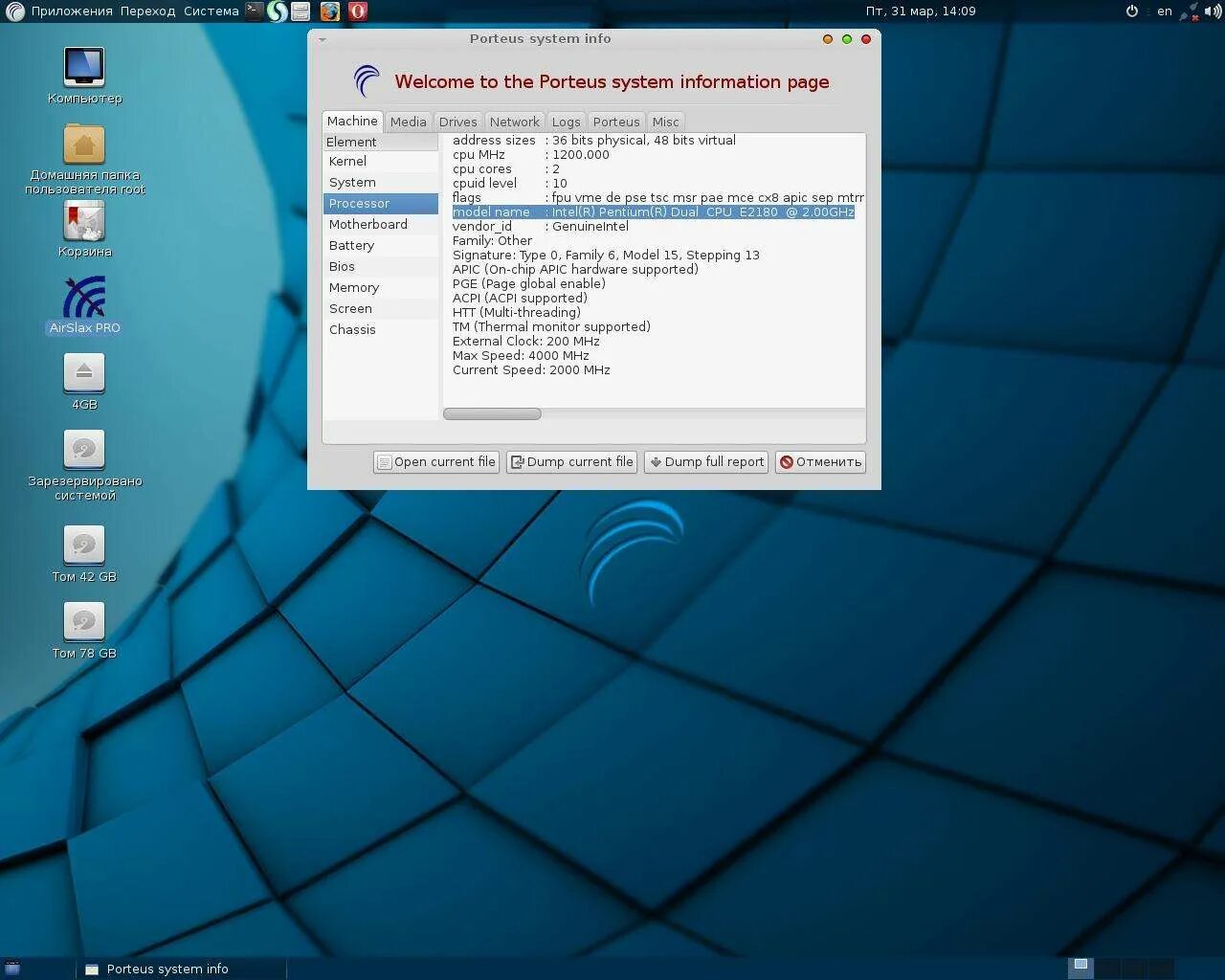Select Bios in the element list
The image size is (1225, 980).
[x=380, y=266]
